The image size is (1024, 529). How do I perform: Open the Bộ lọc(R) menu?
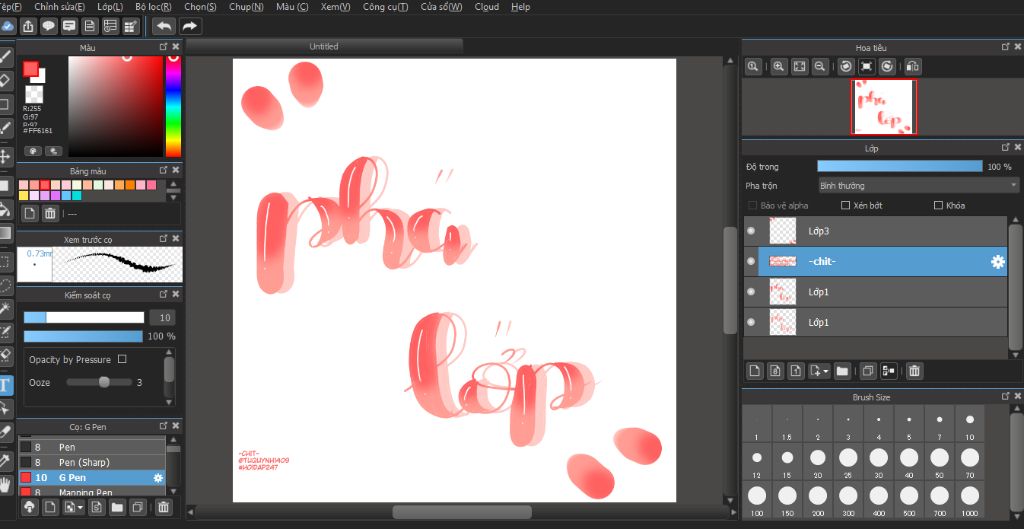(153, 7)
